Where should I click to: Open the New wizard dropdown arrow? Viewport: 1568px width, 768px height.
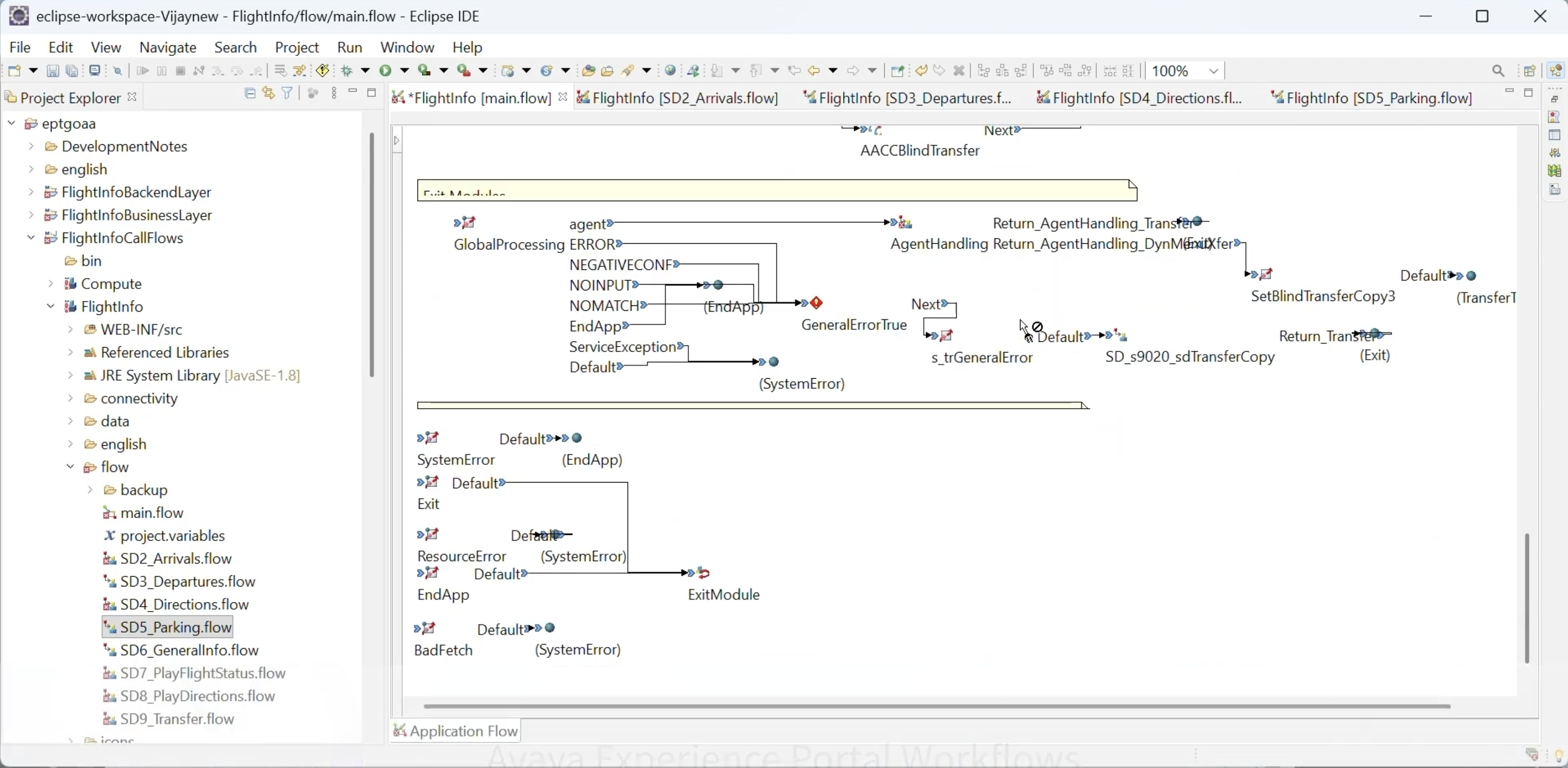point(33,71)
